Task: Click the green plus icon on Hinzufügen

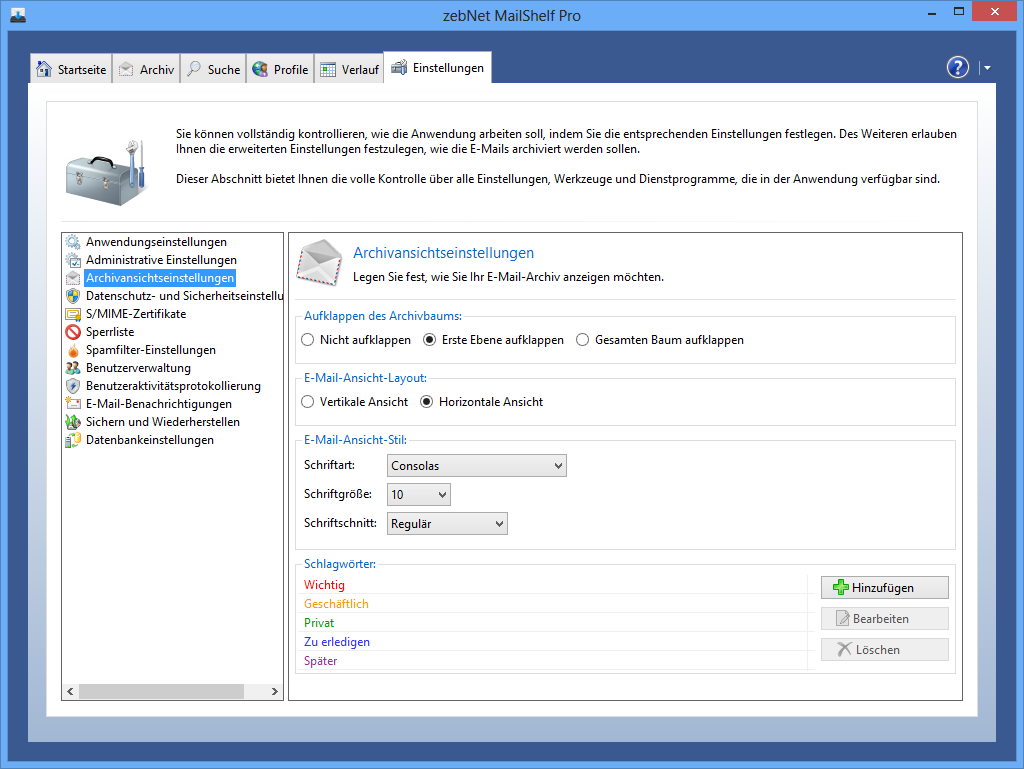Action: tap(840, 588)
